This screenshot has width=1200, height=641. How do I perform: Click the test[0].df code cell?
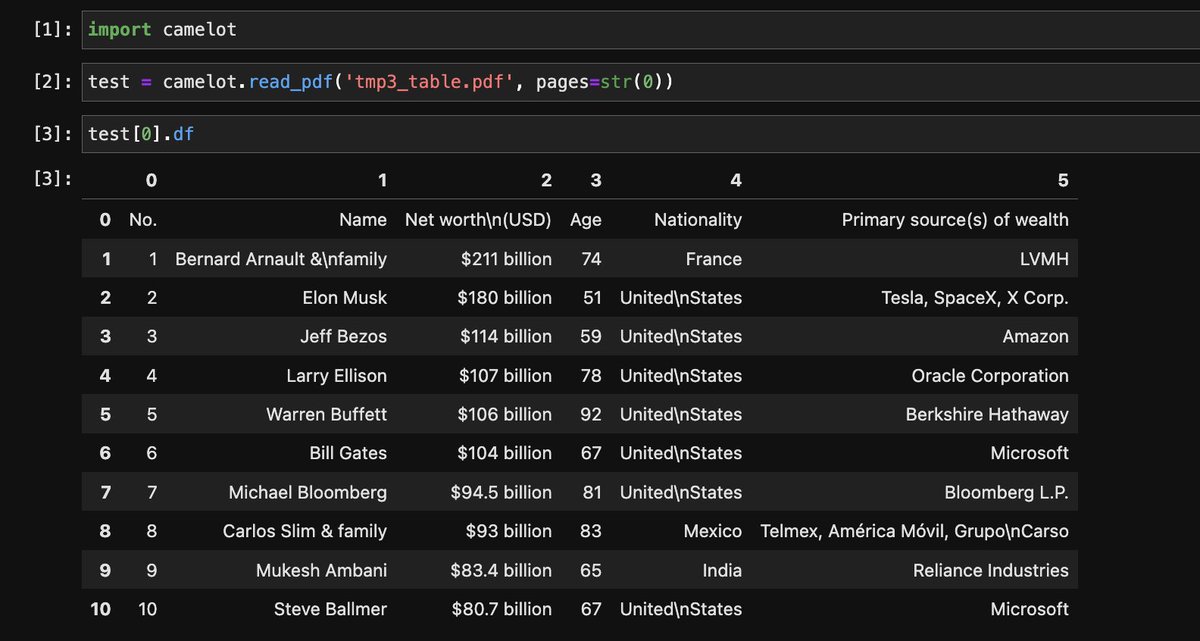[x=640, y=134]
